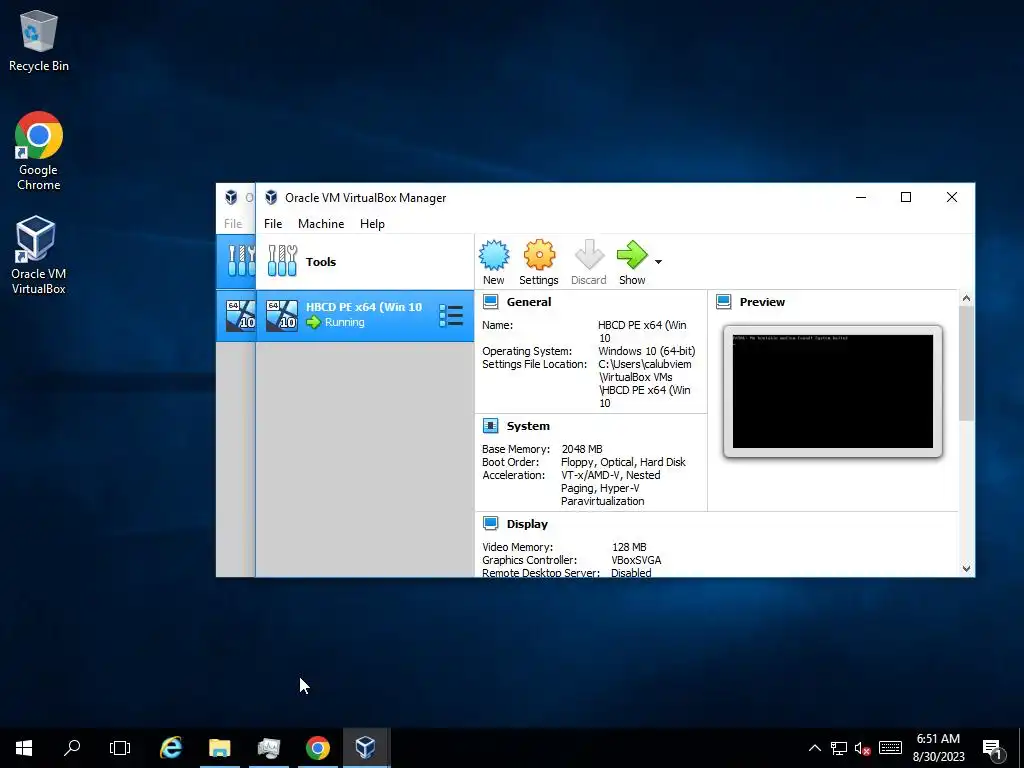Expand the Show button dropdown arrow

[658, 262]
